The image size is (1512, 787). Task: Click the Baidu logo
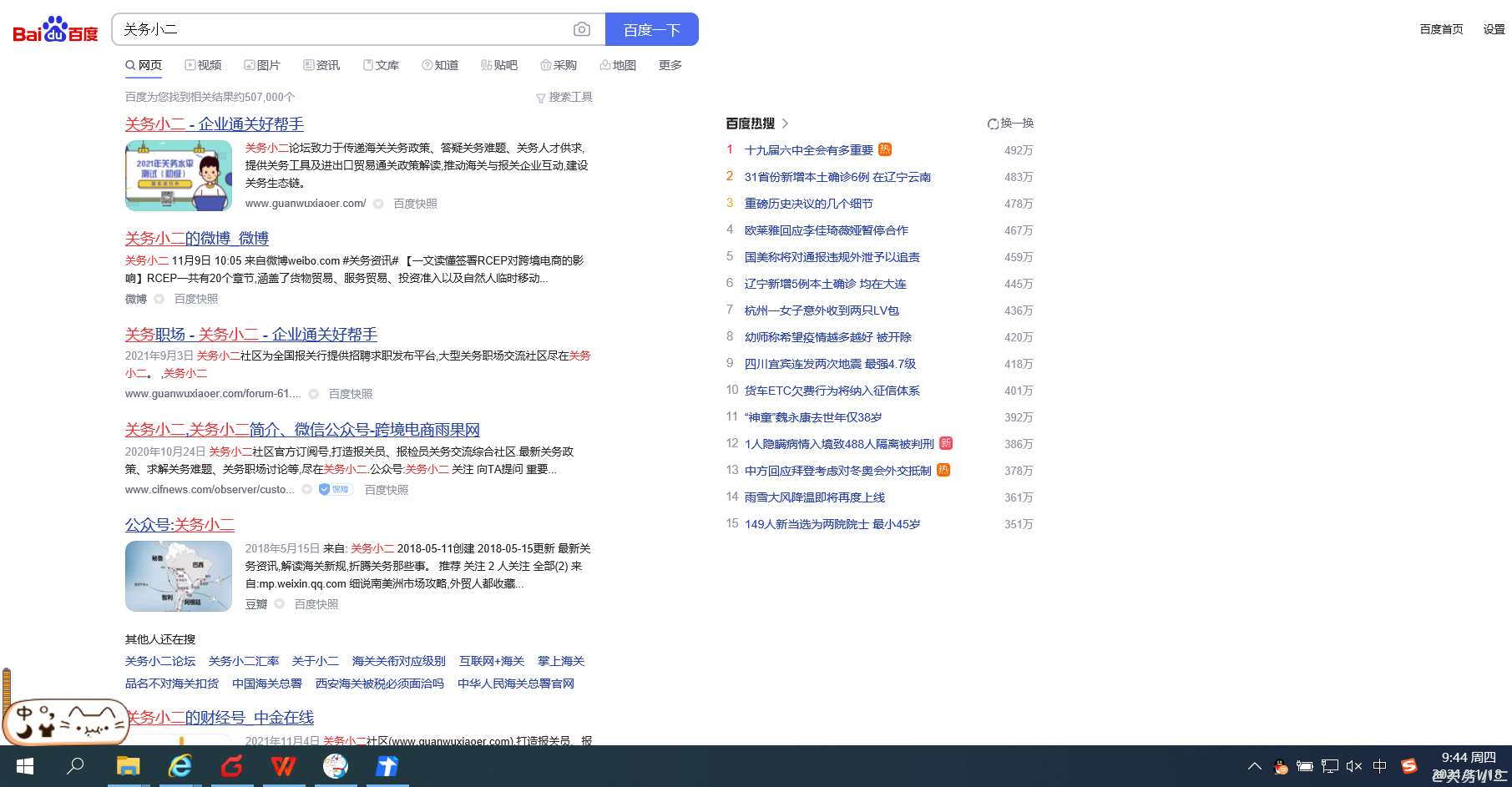55,30
